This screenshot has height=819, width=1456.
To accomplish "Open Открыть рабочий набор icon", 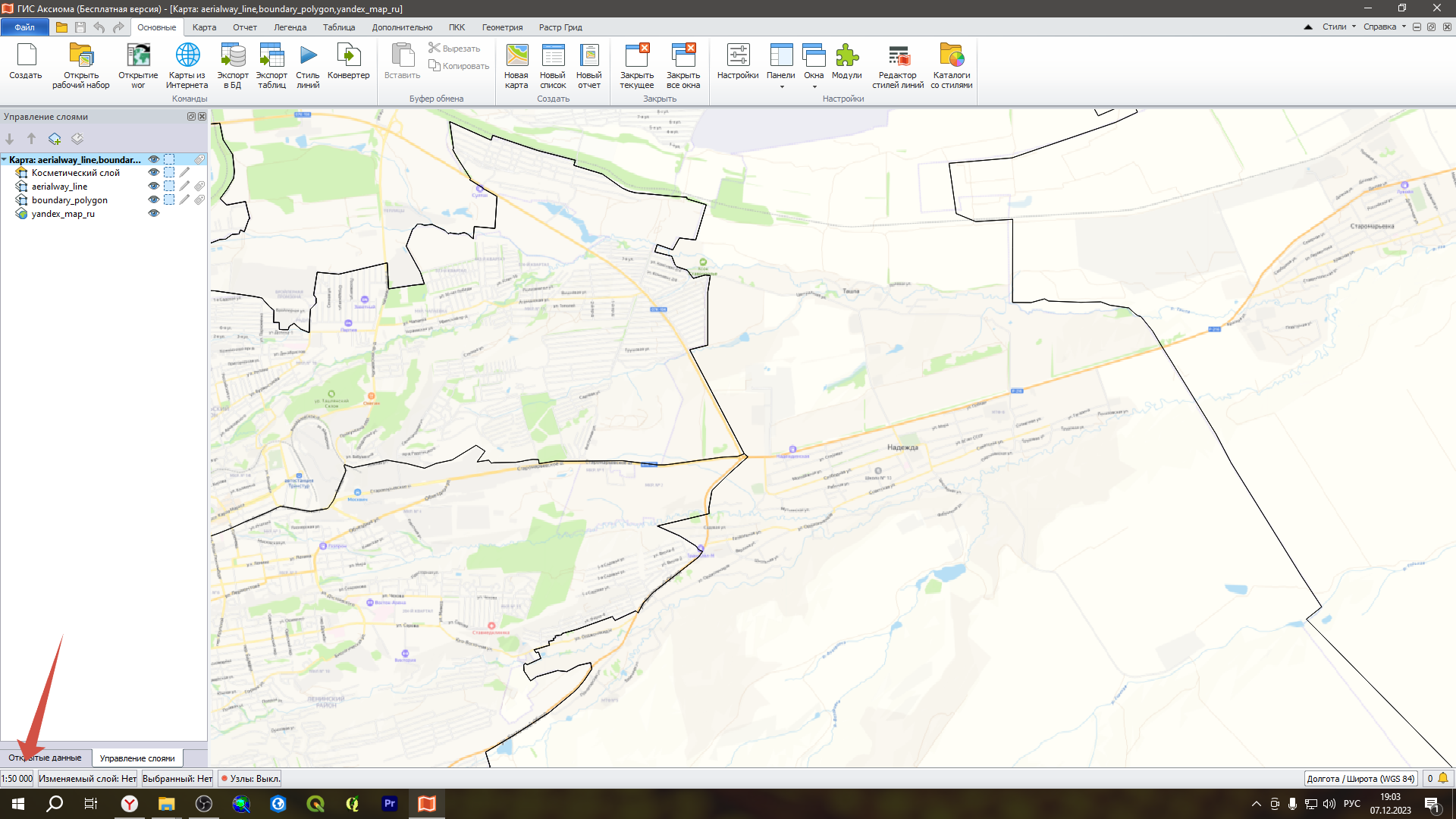I will click(81, 56).
